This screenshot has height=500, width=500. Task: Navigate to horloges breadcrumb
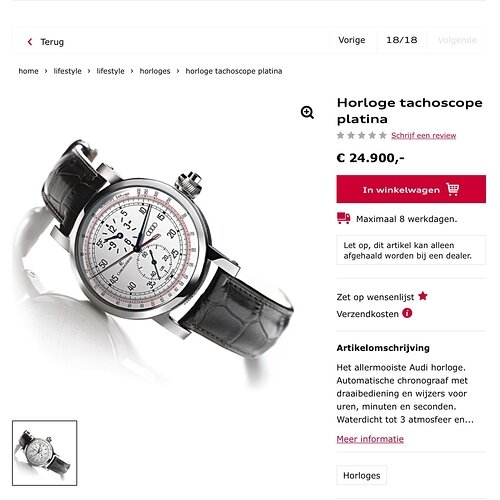click(x=155, y=71)
